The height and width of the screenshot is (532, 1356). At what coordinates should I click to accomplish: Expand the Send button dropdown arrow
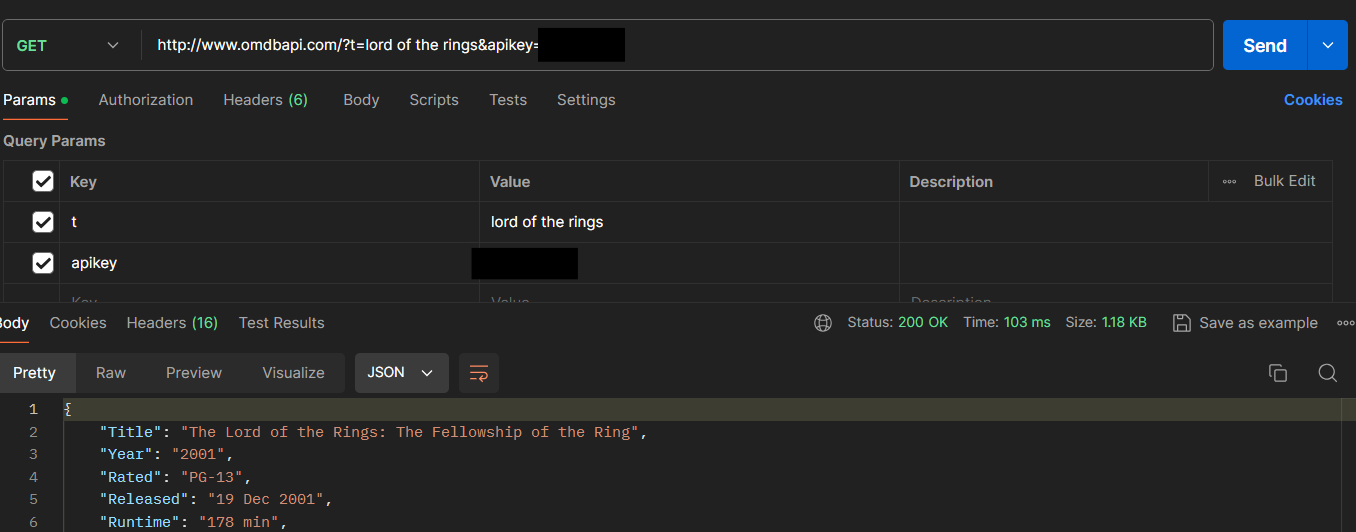pos(1328,45)
